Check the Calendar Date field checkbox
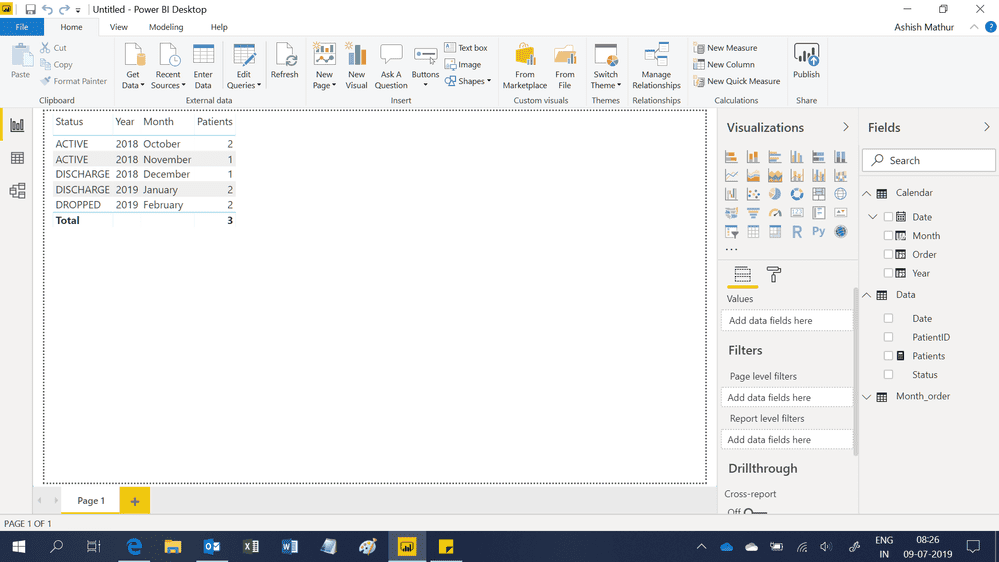This screenshot has height=562, width=999. coord(888,217)
